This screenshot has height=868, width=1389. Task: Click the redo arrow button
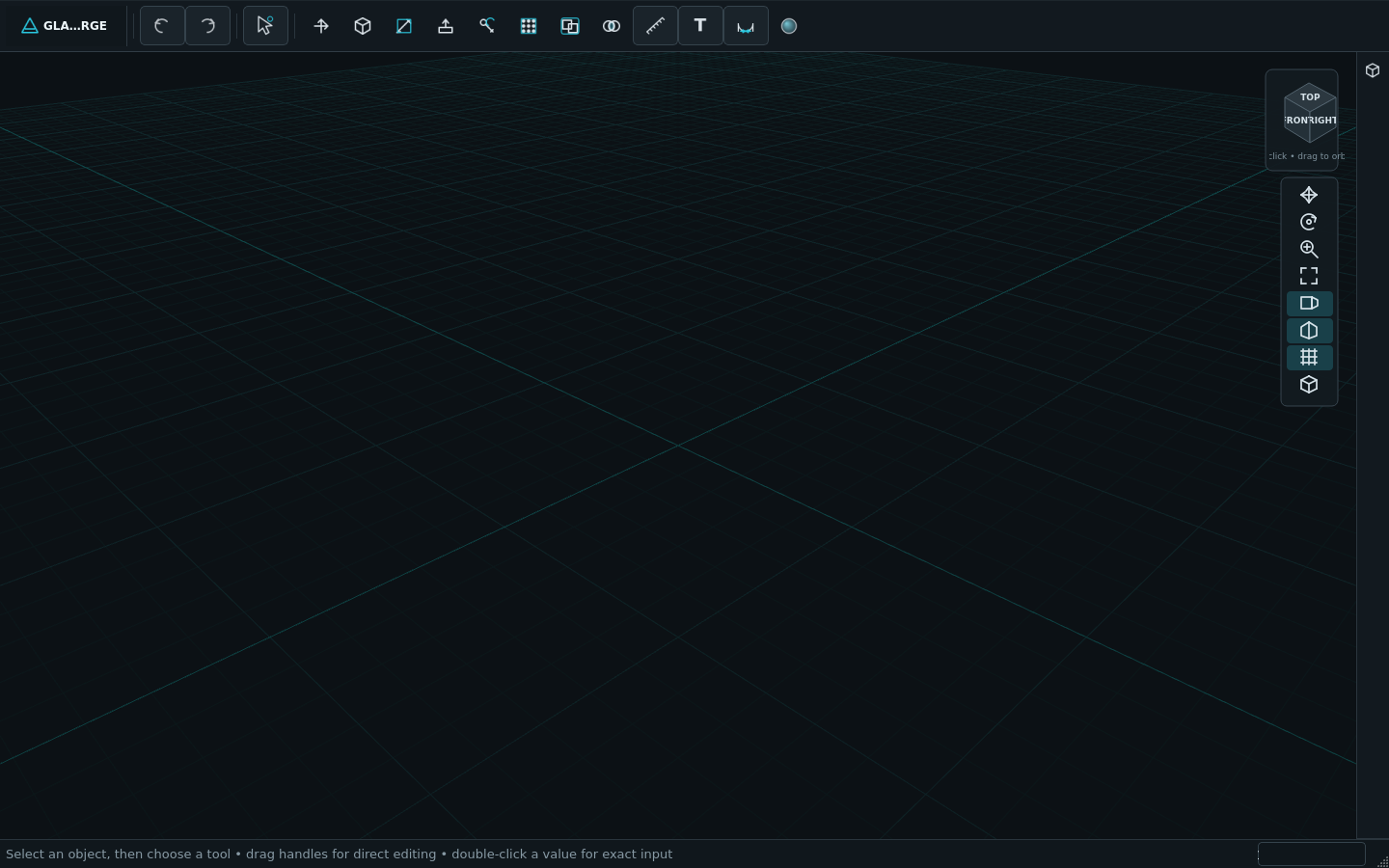(x=207, y=26)
